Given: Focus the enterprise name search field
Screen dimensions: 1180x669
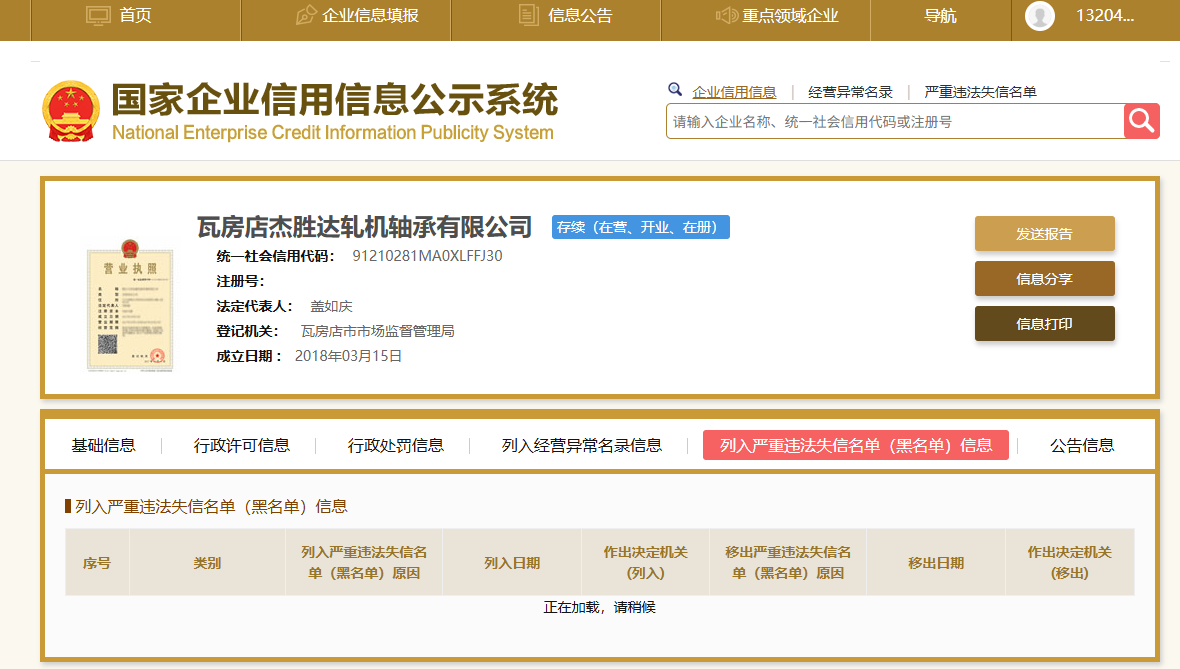Looking at the screenshot, I should tap(895, 122).
